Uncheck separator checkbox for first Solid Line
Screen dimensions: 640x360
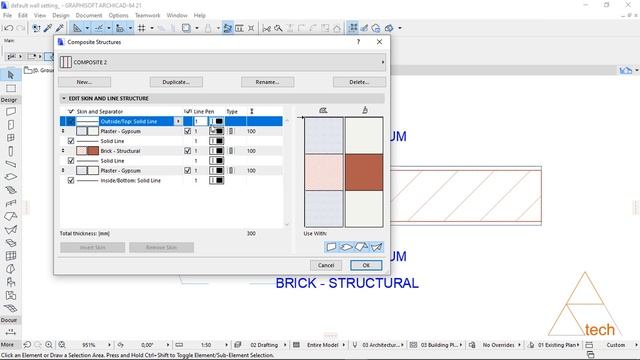click(71, 141)
